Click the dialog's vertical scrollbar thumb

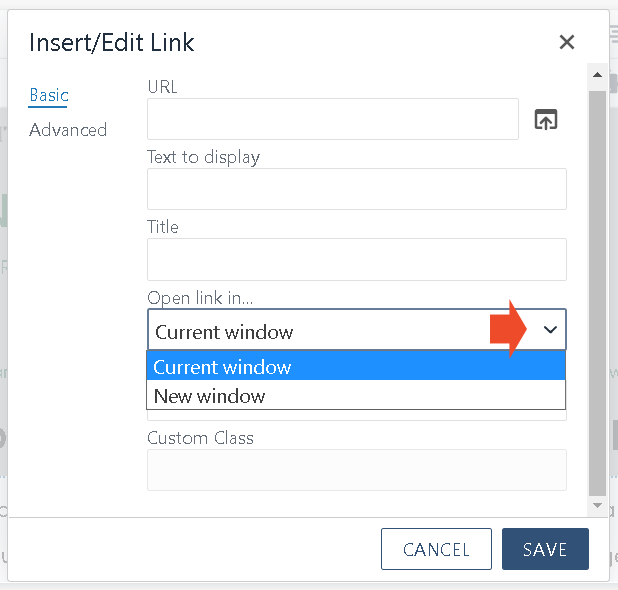pos(597,293)
